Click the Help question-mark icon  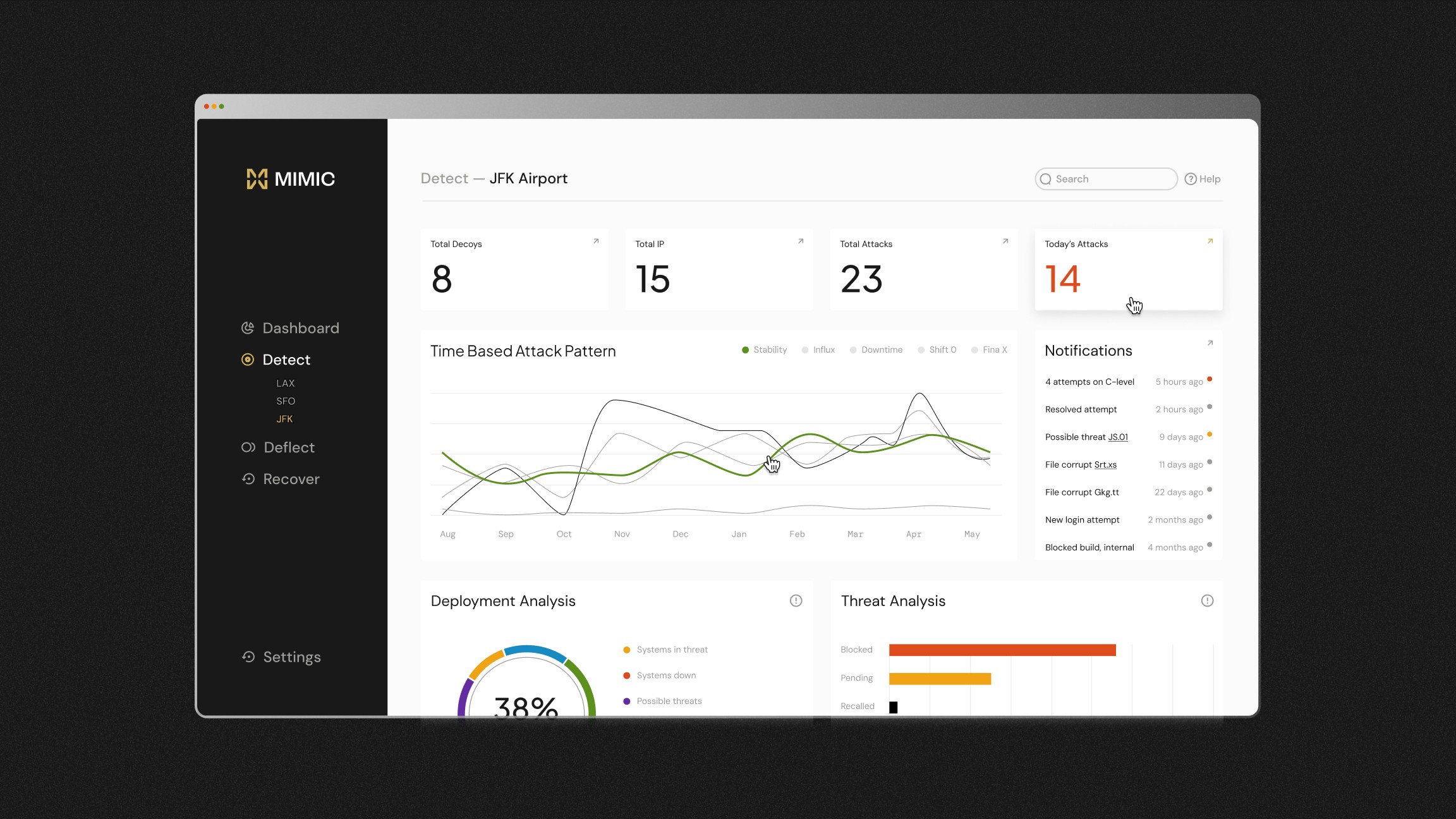(1190, 179)
